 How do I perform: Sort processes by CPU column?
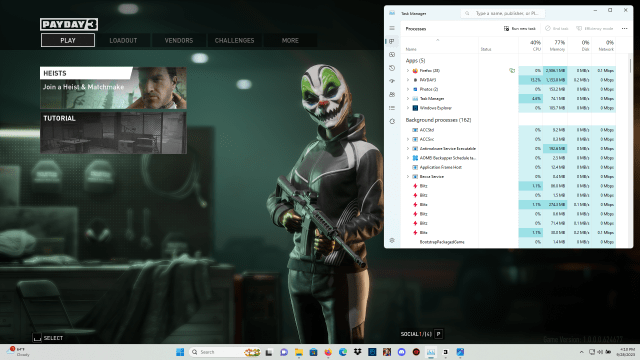[531, 45]
